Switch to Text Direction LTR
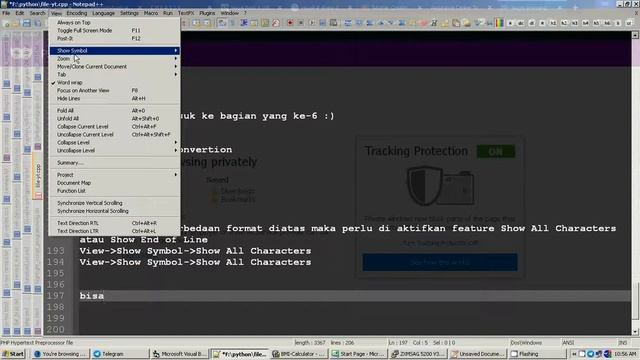 [114, 231]
